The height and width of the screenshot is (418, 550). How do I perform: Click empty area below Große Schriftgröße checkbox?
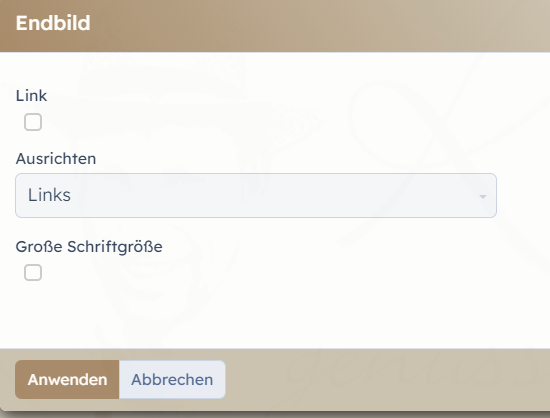(246, 316)
